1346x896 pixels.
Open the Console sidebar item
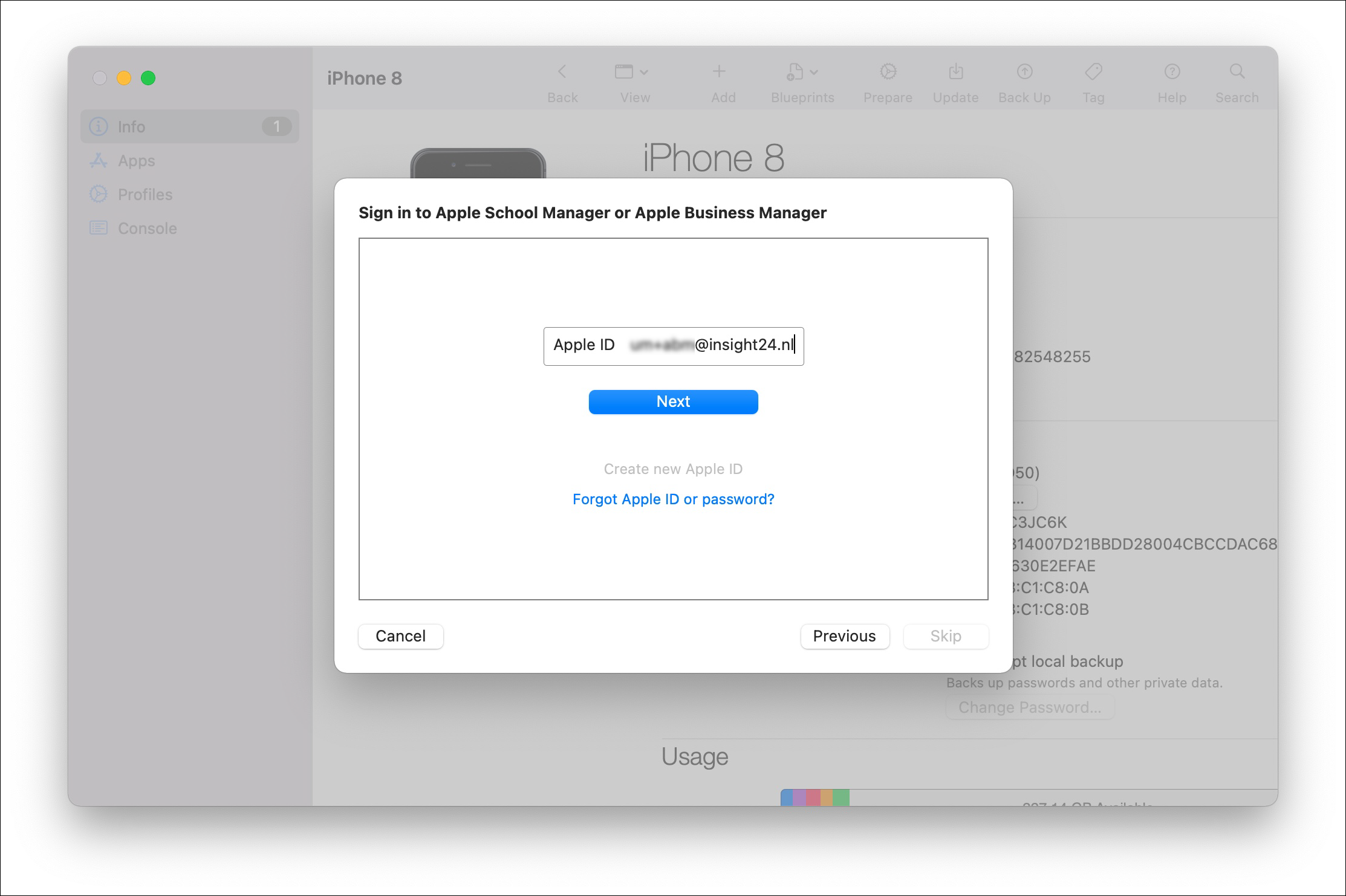coord(190,229)
